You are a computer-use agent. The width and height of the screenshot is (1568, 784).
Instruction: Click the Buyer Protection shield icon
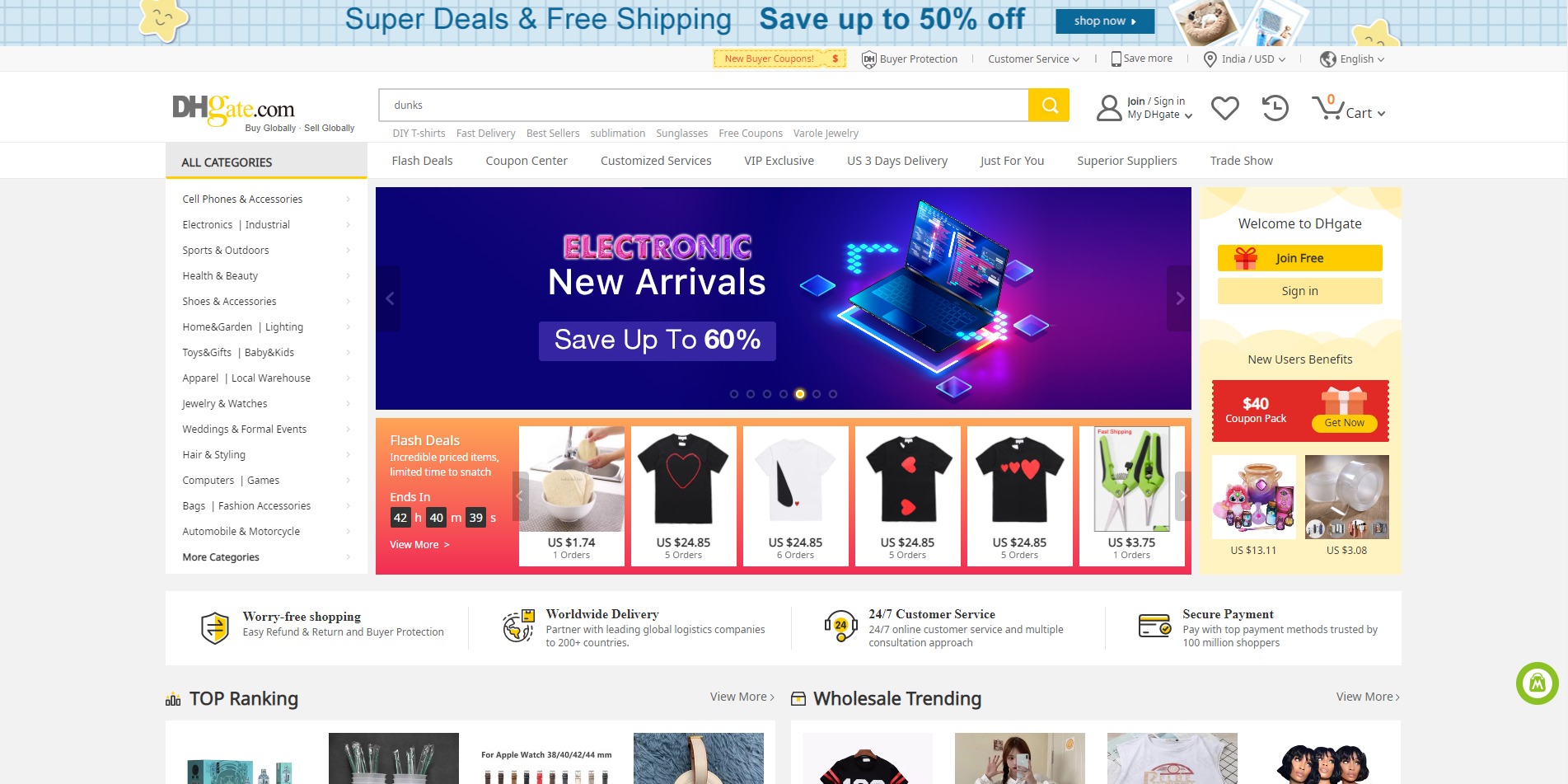click(x=868, y=59)
